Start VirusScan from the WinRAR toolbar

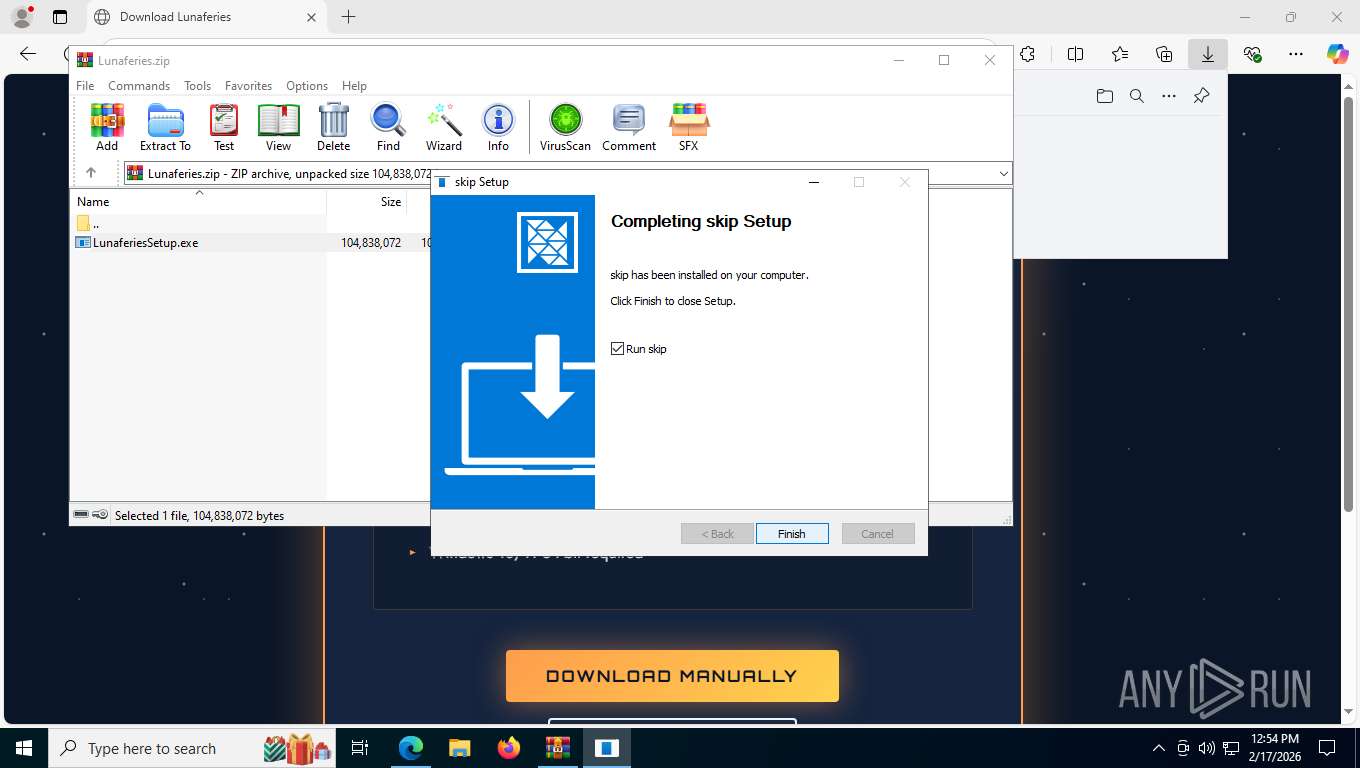pyautogui.click(x=565, y=127)
